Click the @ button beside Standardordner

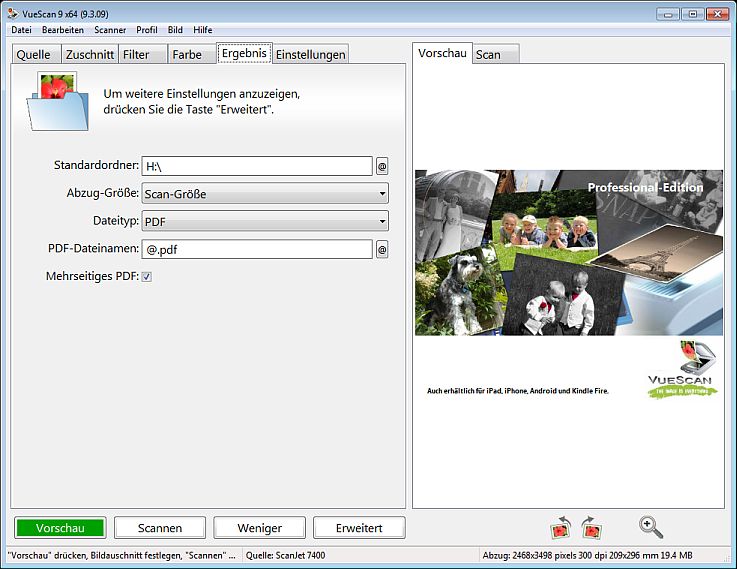[382, 166]
